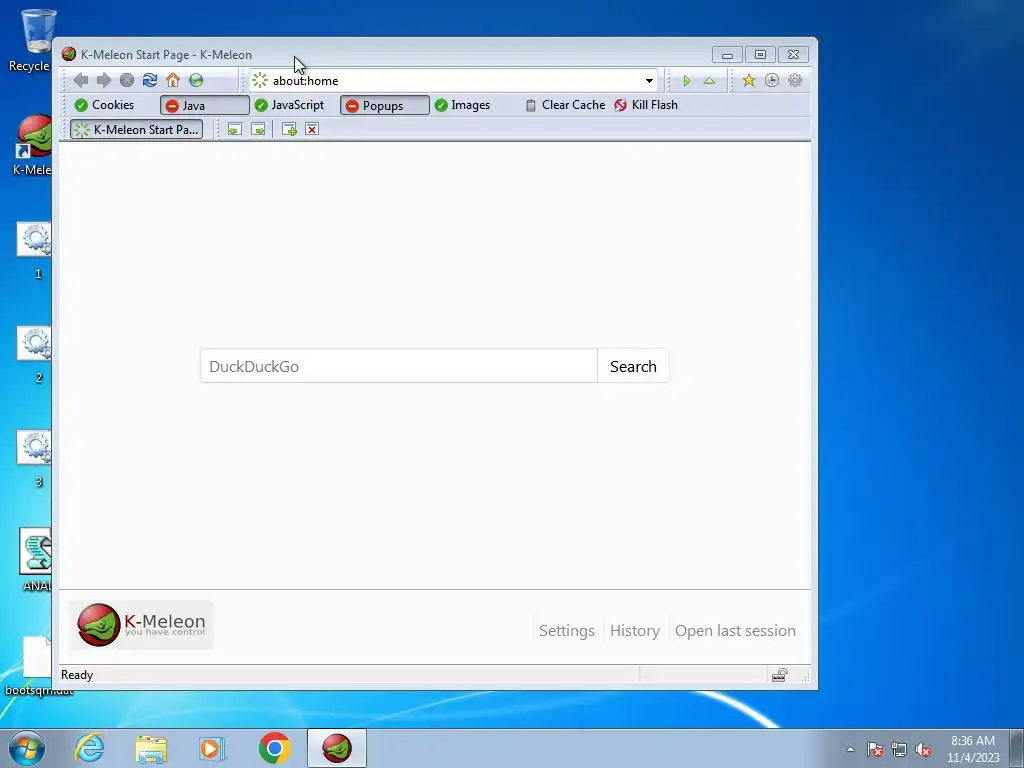This screenshot has height=768, width=1024.
Task: Click the K-Meleon logo on start page
Action: coord(141,625)
